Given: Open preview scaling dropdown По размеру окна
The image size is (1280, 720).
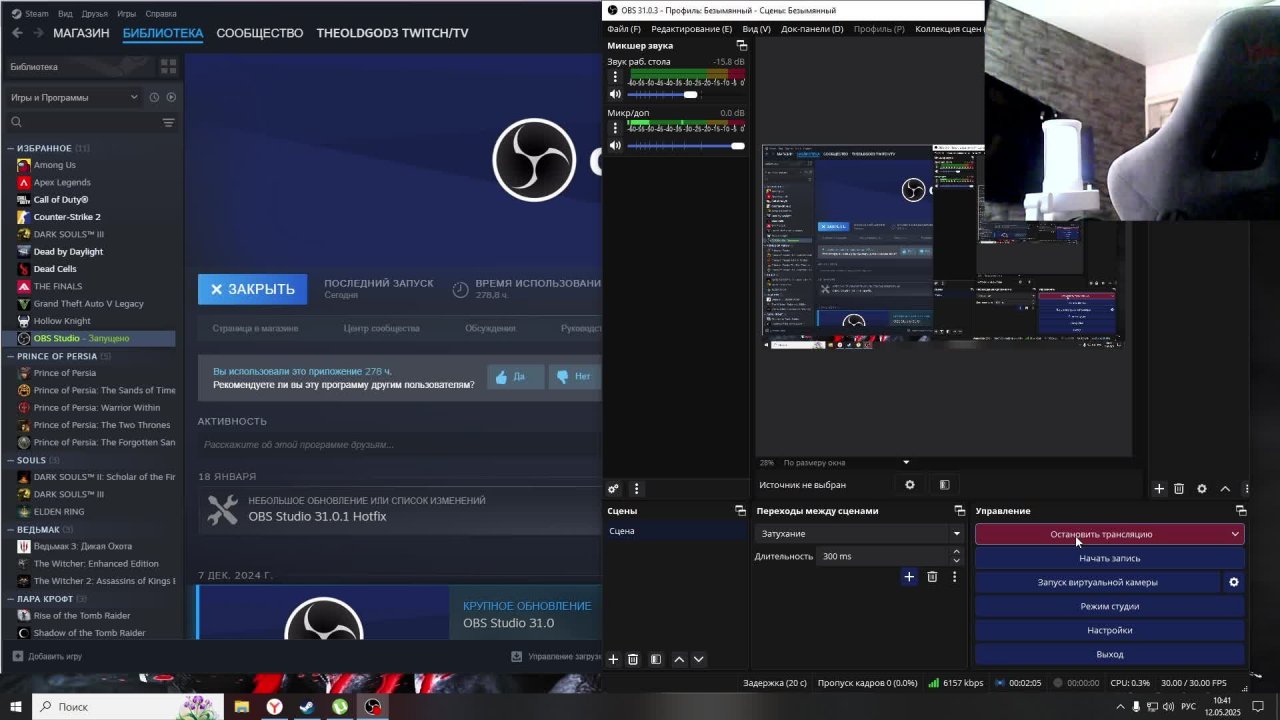Looking at the screenshot, I should pyautogui.click(x=846, y=463).
